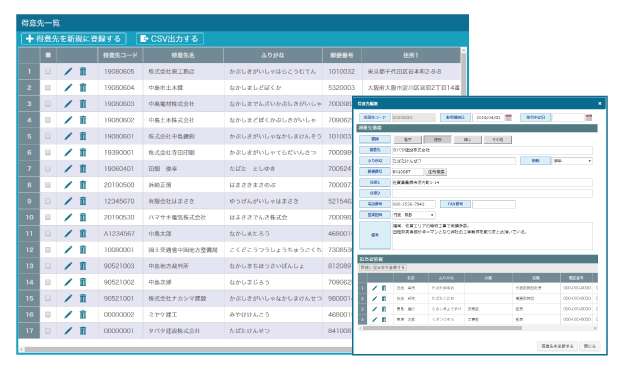
Task: Click ミヤケ建工 customer name cell
Action: click(183, 315)
